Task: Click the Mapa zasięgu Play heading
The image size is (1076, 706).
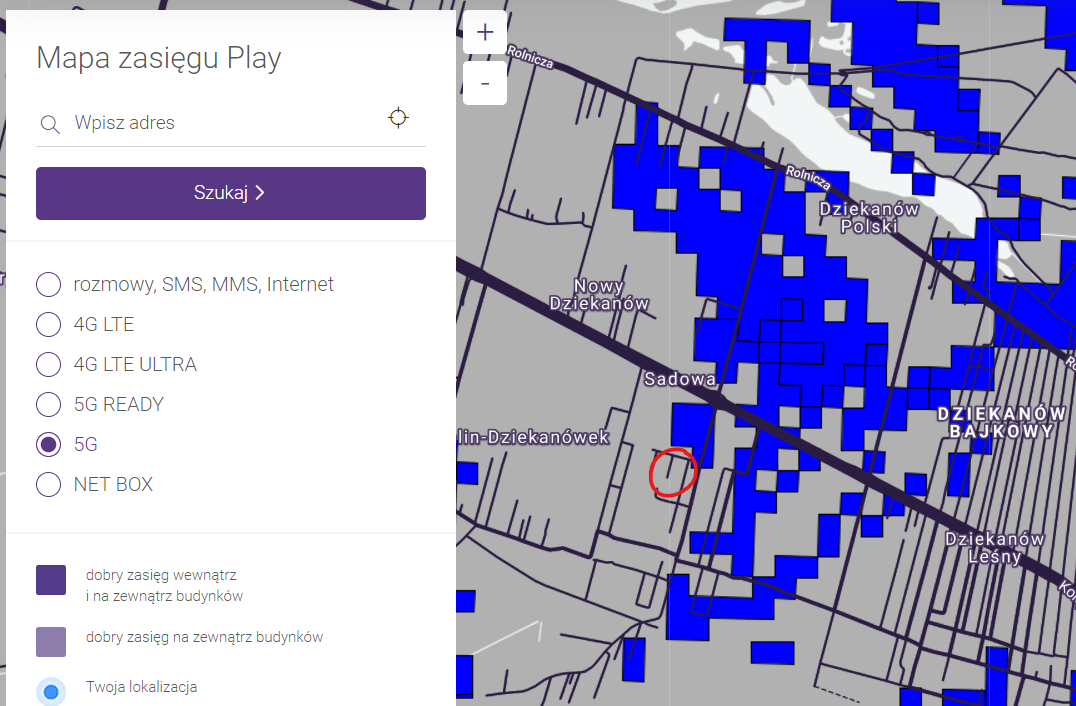Action: [x=159, y=58]
